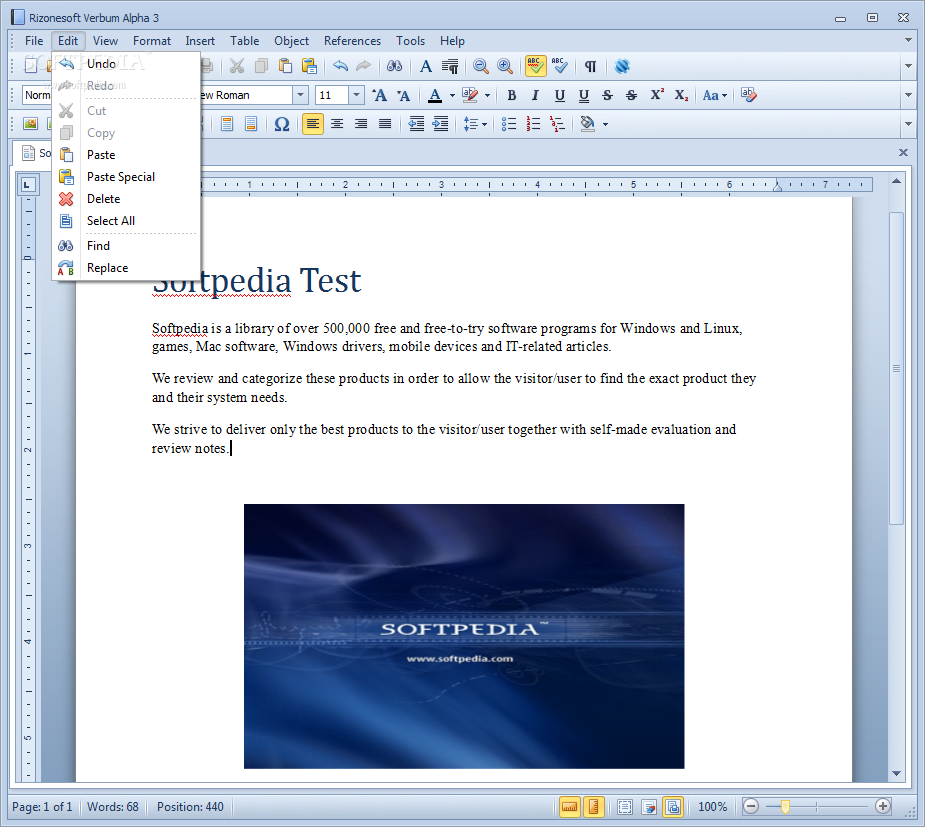Open the font color dropdown arrow

[452, 95]
